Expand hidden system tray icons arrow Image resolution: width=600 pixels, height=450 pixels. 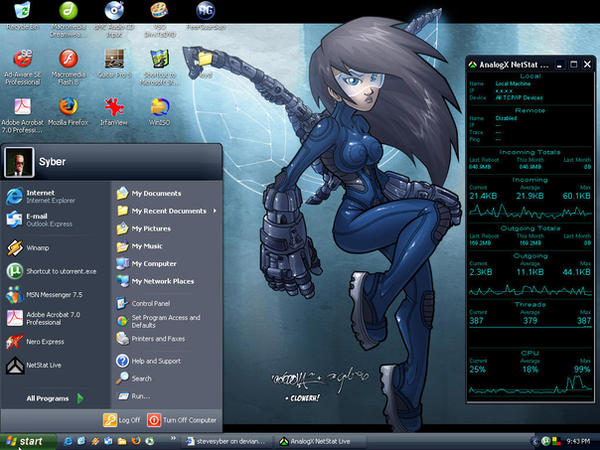[535, 441]
